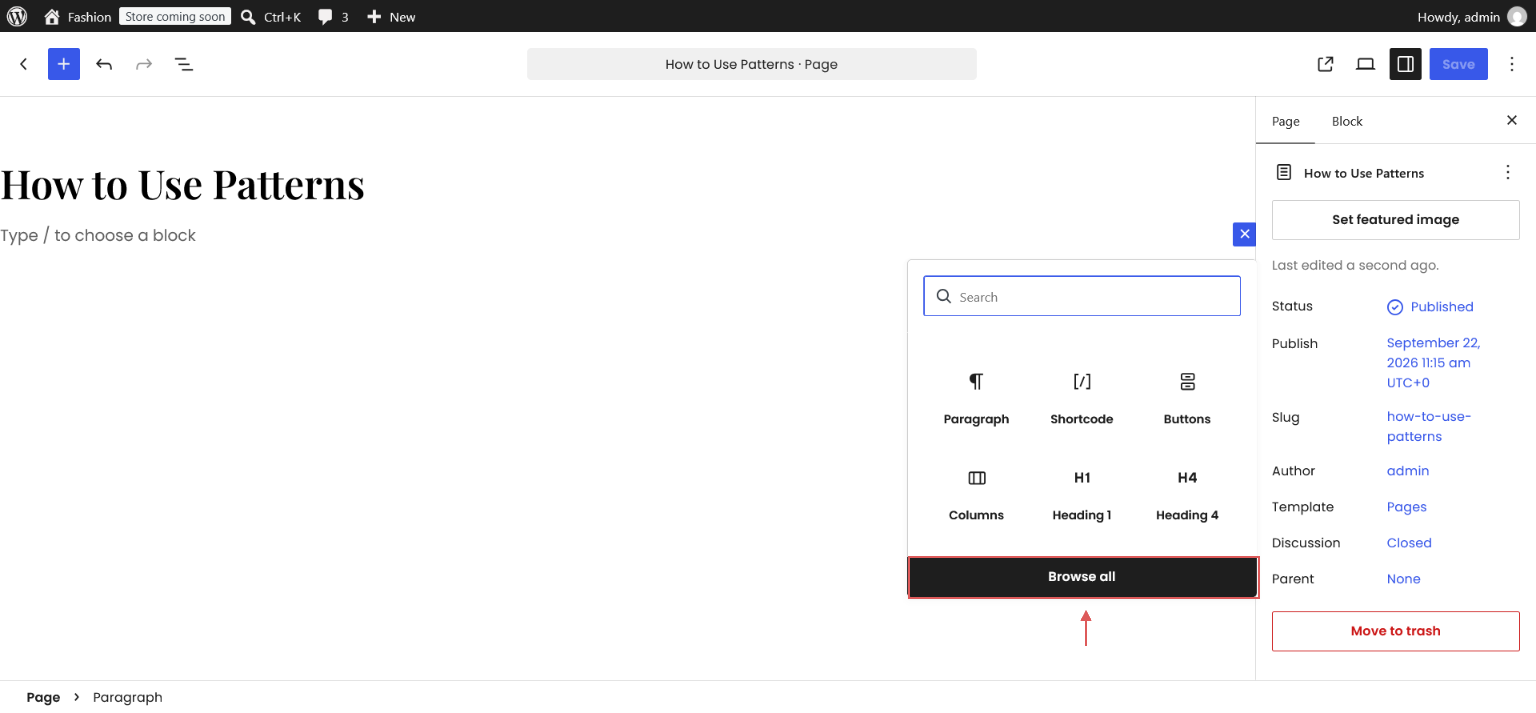Open actions menu for How to Use Patterns
This screenshot has height=713, width=1536.
(x=1508, y=173)
